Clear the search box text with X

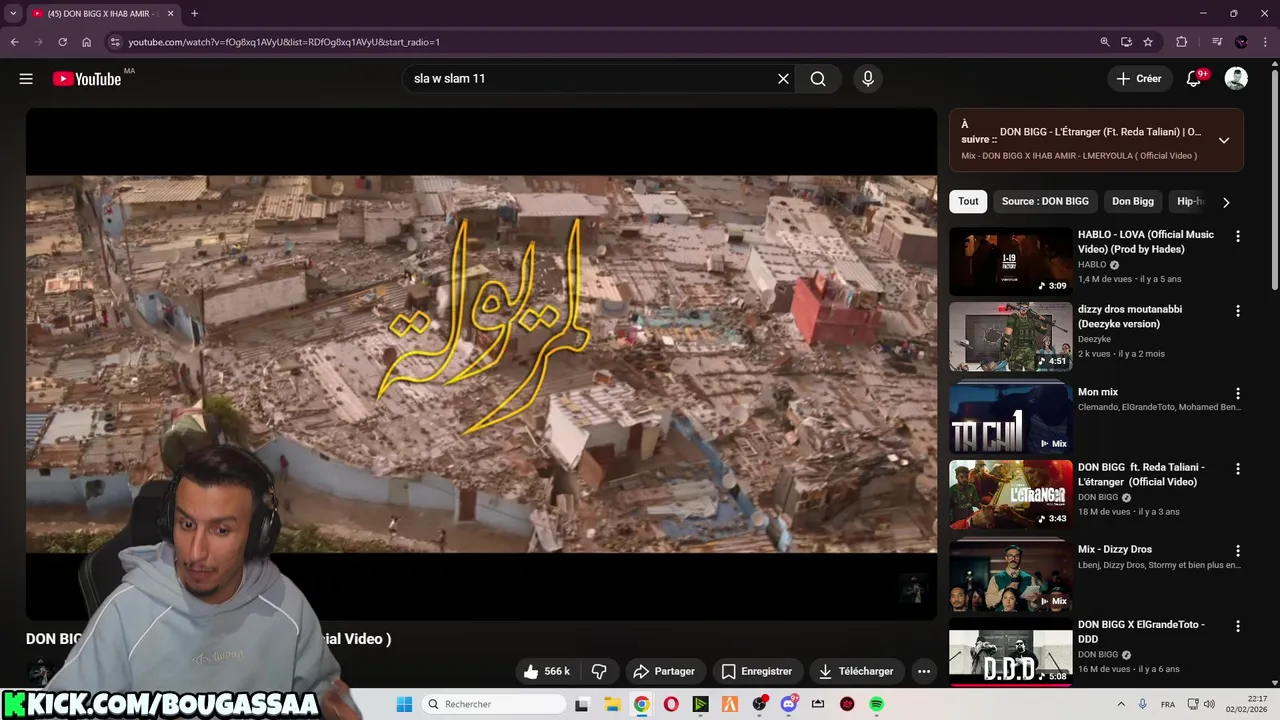click(x=784, y=79)
